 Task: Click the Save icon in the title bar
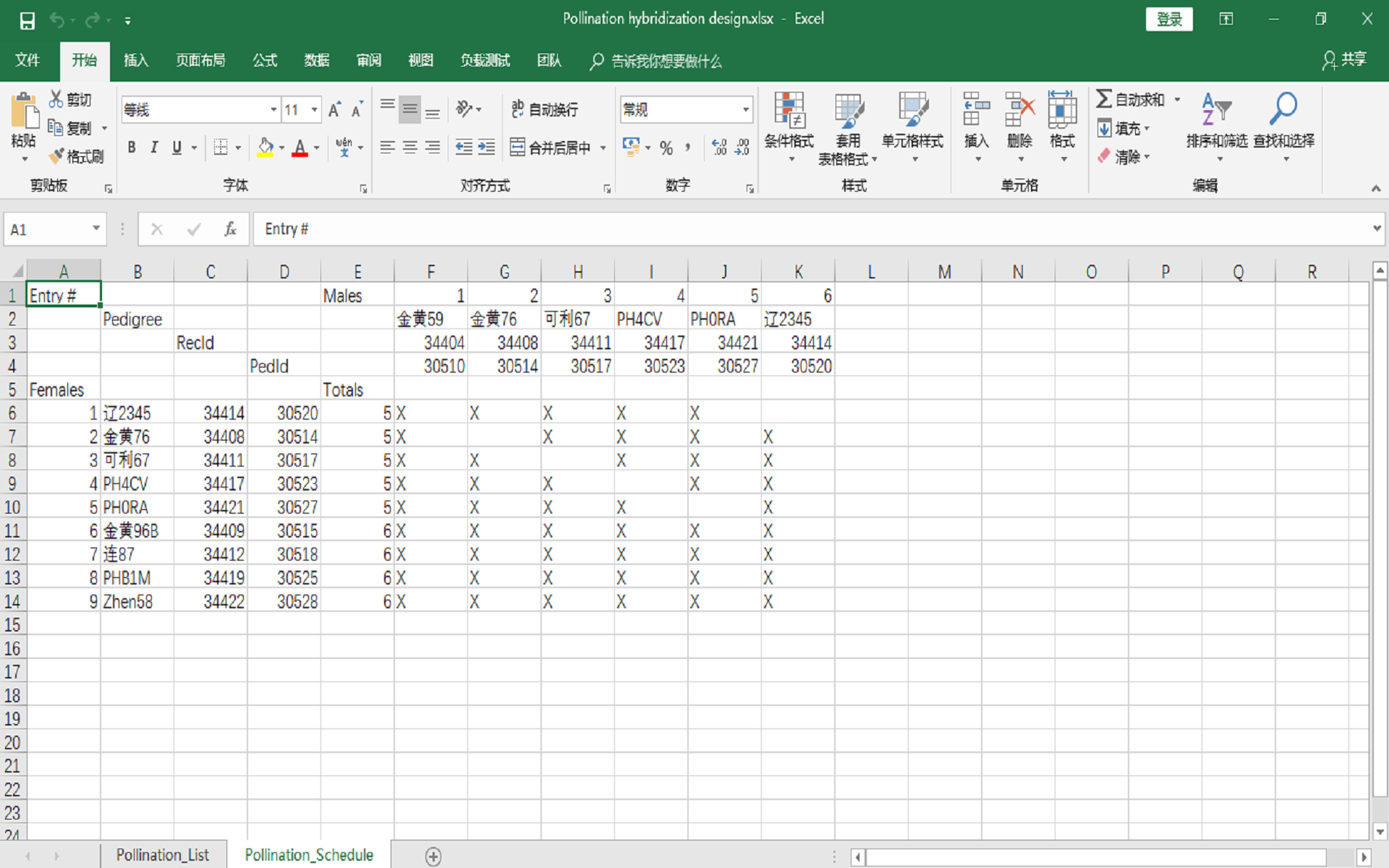point(27,20)
